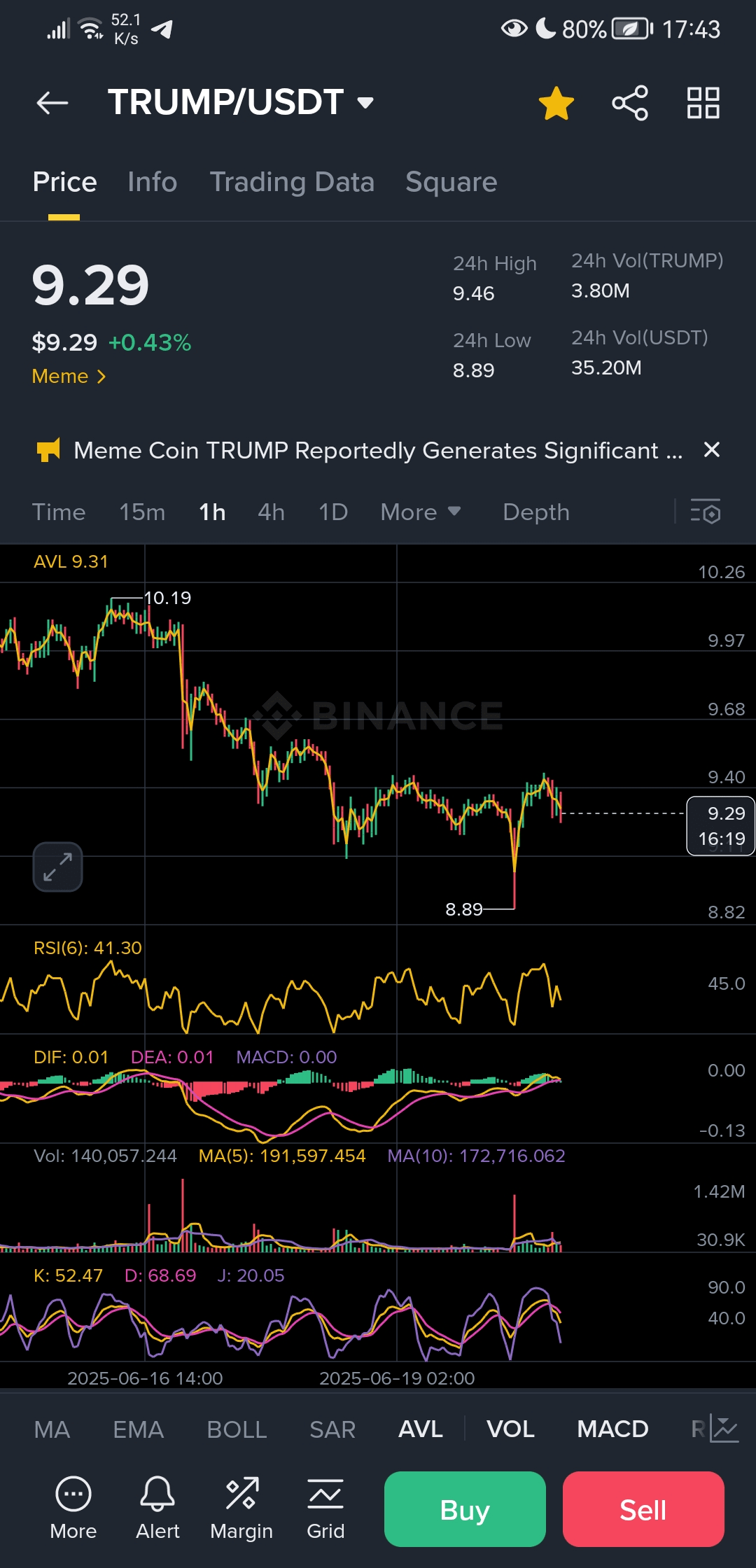Tap the green Buy button
Viewport: 756px width, 1568px height.
click(465, 1509)
